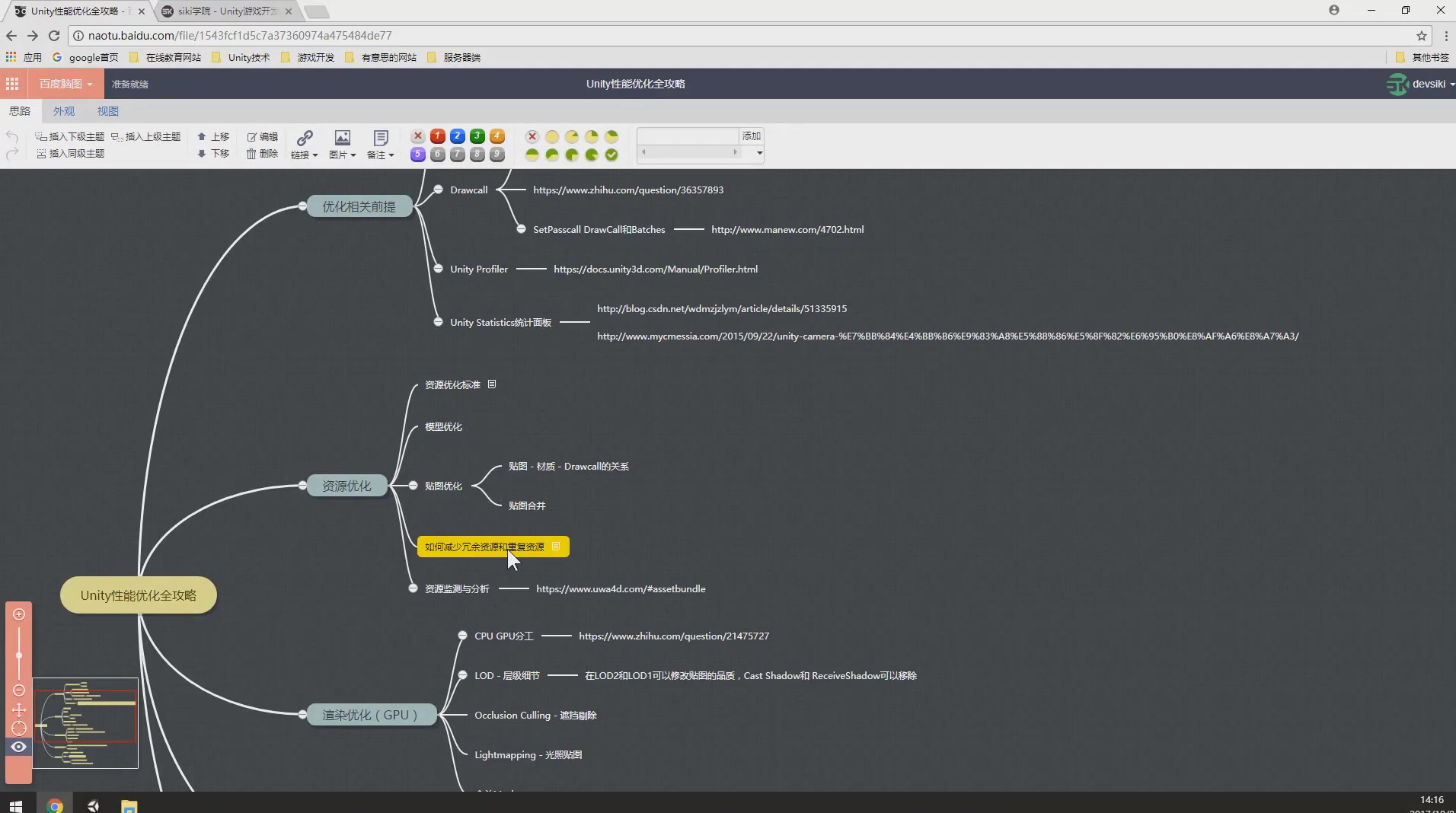Switch to the 外观 tab
The width and height of the screenshot is (1456, 813).
[64, 111]
